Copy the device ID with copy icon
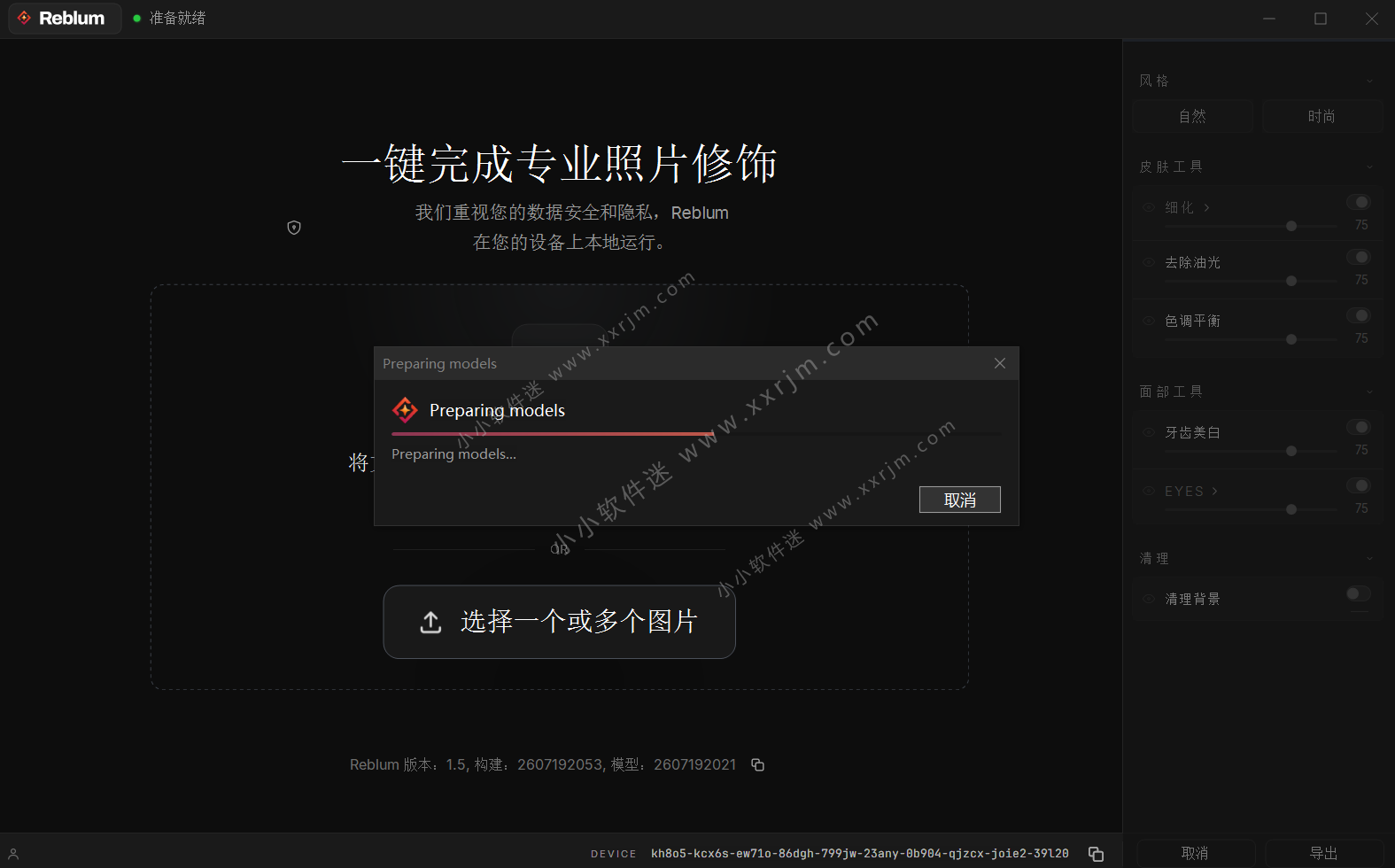Image resolution: width=1395 pixels, height=868 pixels. pos(1096,854)
